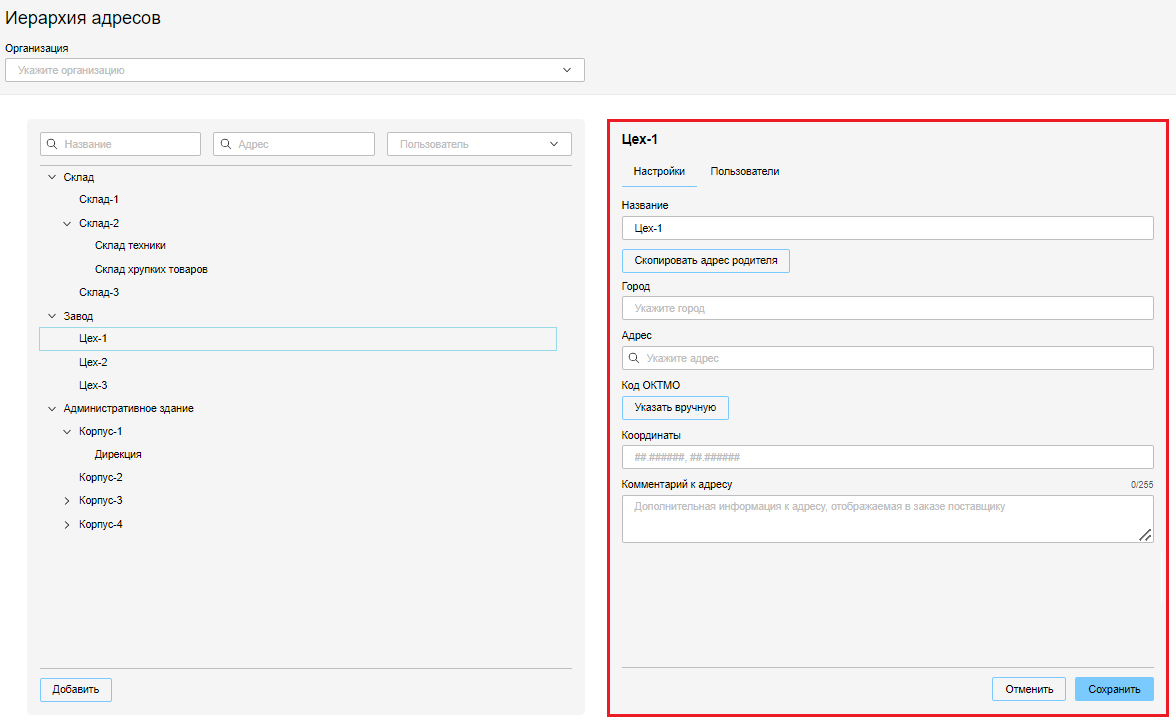Collapse the Корпус-1 node
Viewport: 1176px width, 723px height.
pos(68,431)
